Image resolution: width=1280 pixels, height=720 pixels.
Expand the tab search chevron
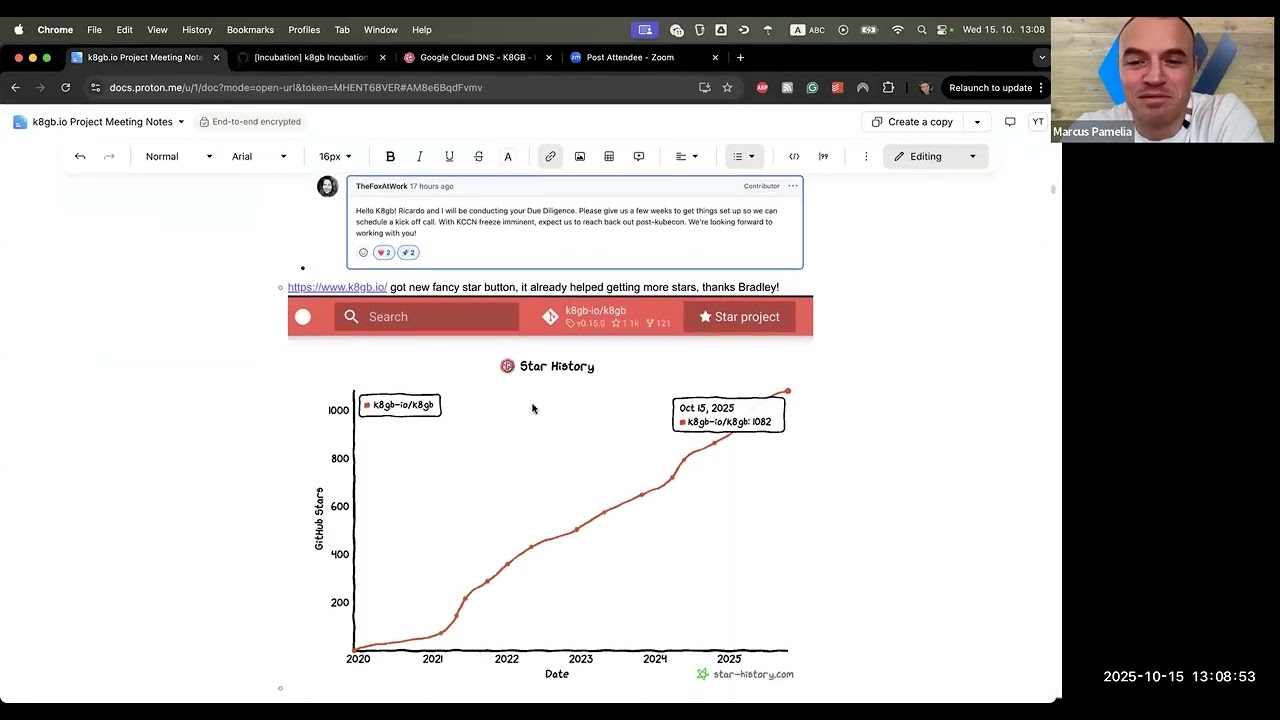[1042, 58]
